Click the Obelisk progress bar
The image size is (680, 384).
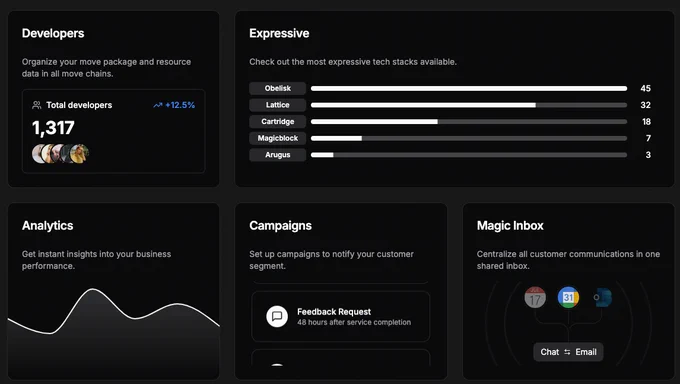pyautogui.click(x=469, y=88)
